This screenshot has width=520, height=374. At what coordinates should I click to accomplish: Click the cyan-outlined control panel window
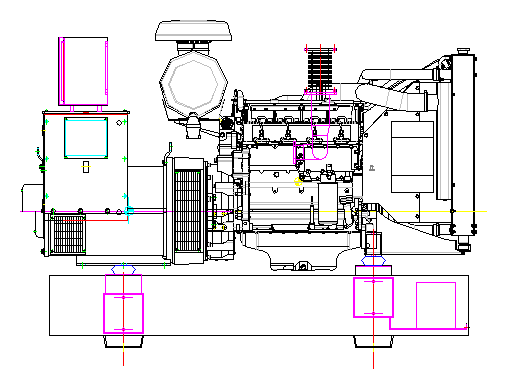click(x=86, y=138)
